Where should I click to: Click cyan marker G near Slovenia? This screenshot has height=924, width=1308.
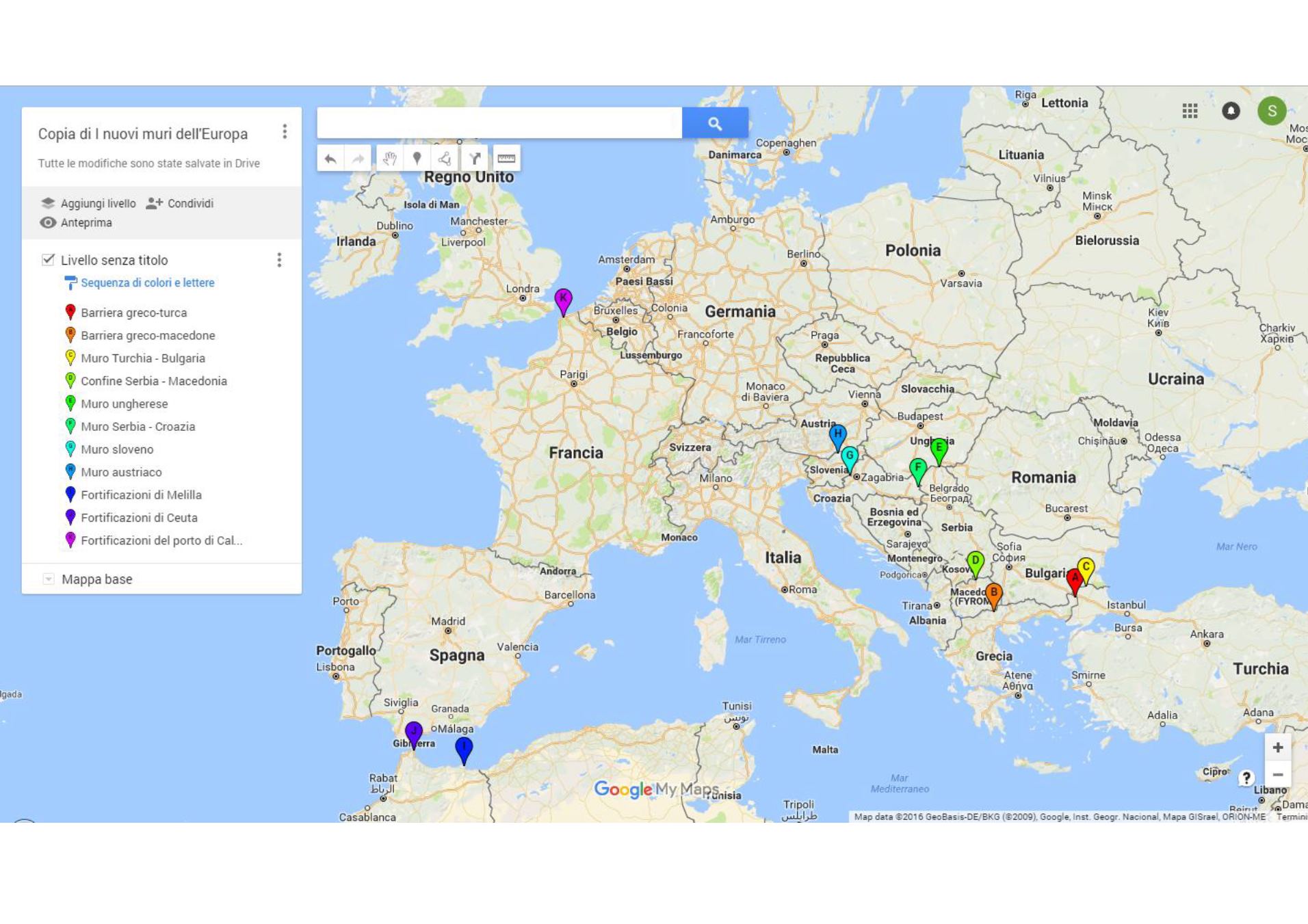click(x=850, y=458)
